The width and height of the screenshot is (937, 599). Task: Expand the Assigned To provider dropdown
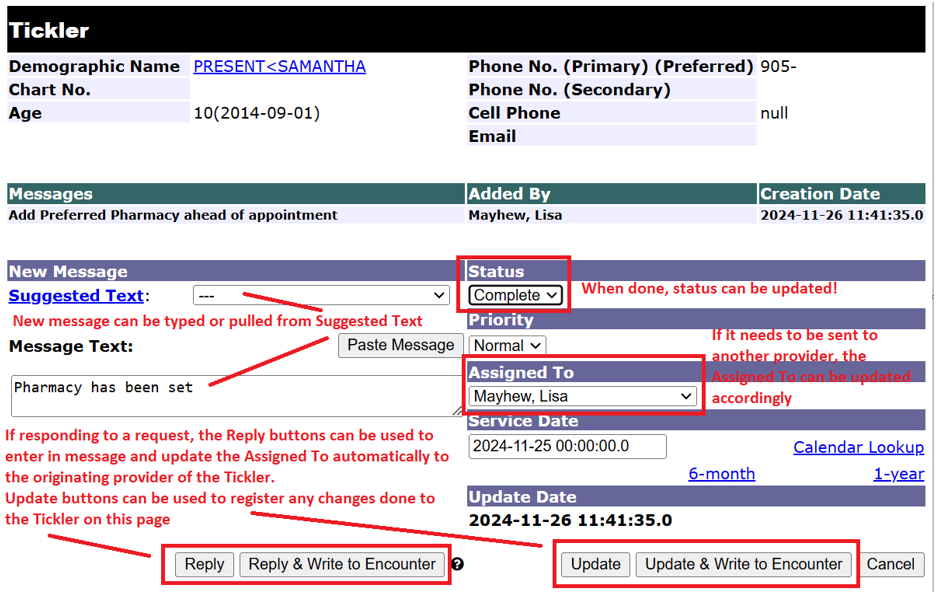coord(583,397)
